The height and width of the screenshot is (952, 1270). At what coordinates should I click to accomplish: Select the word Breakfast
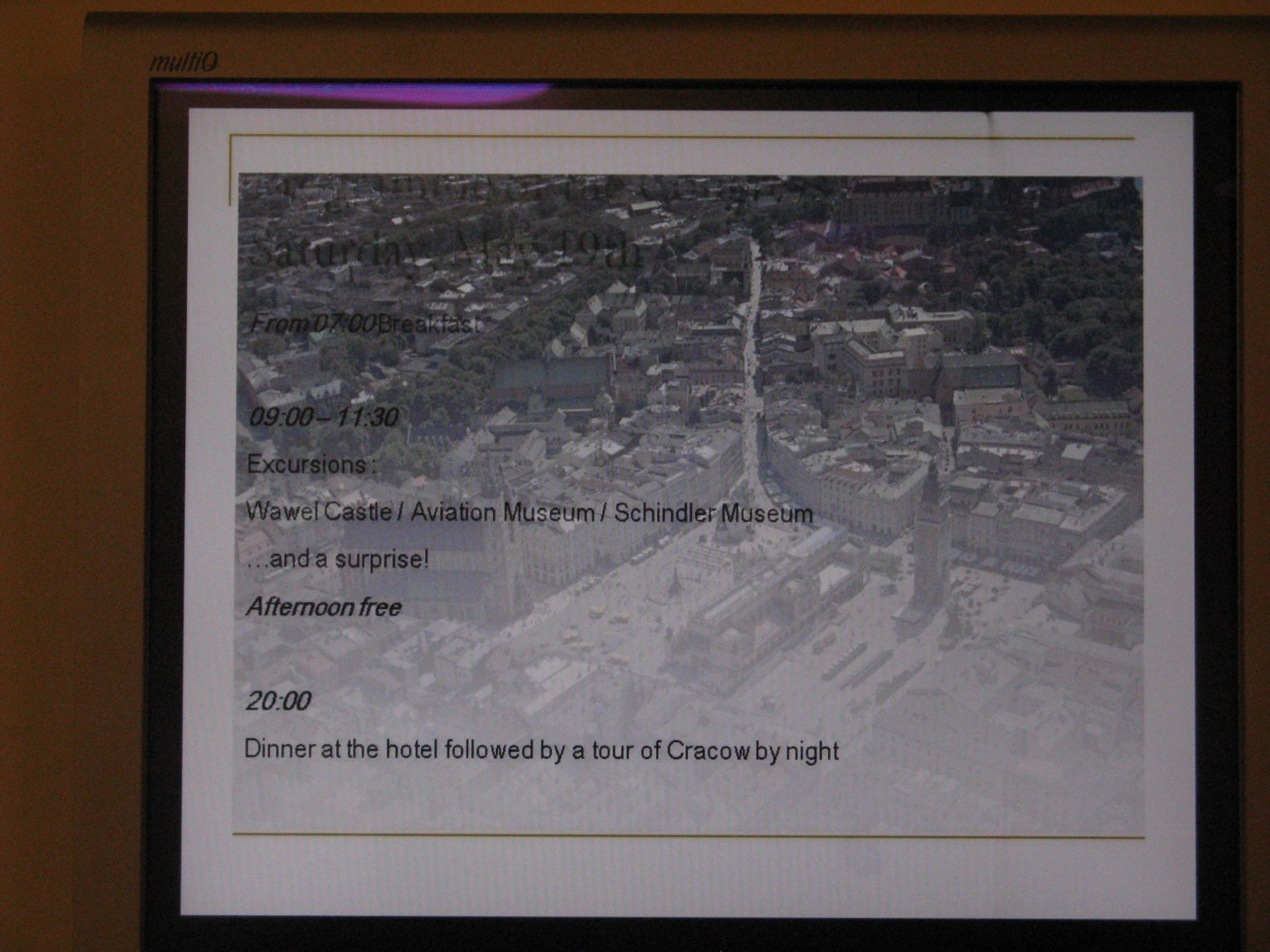(x=429, y=324)
